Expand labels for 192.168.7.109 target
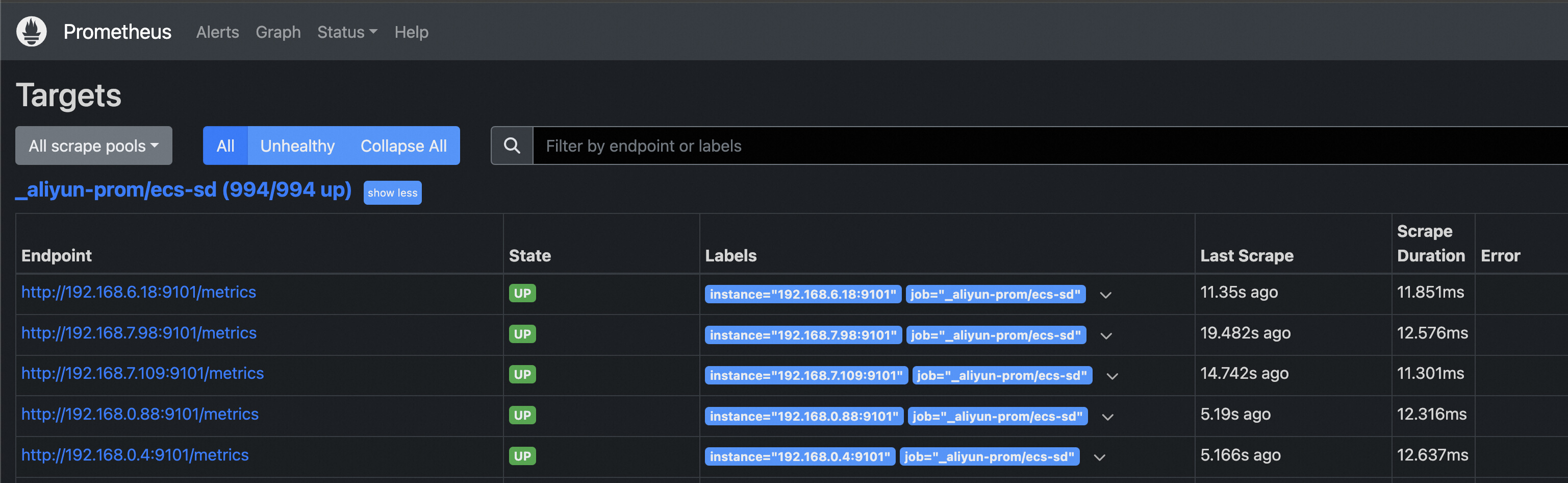The height and width of the screenshot is (483, 1568). (x=1112, y=376)
